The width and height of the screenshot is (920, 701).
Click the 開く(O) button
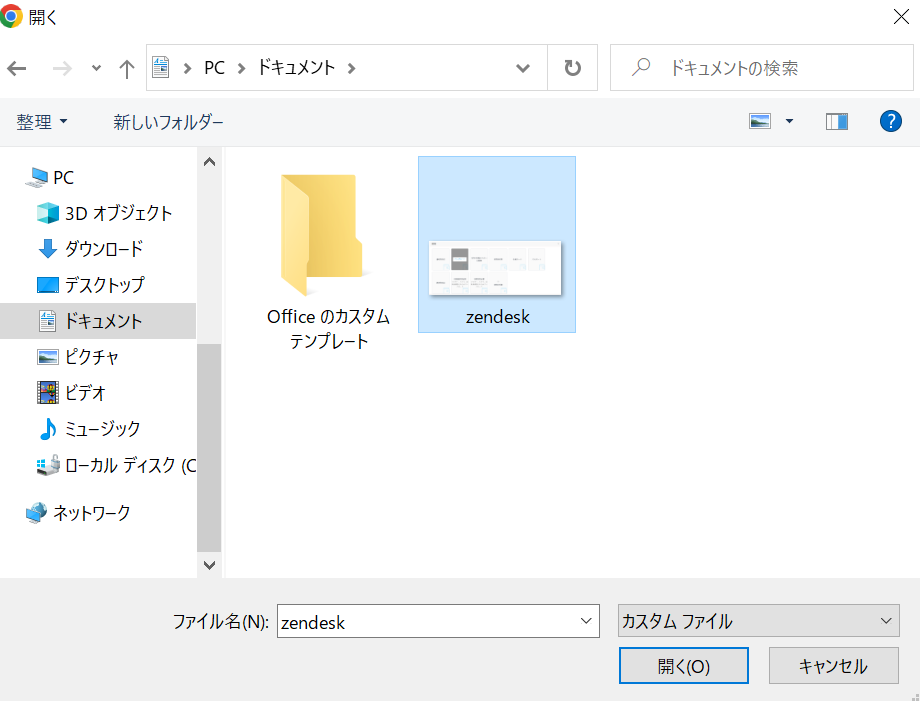click(684, 666)
